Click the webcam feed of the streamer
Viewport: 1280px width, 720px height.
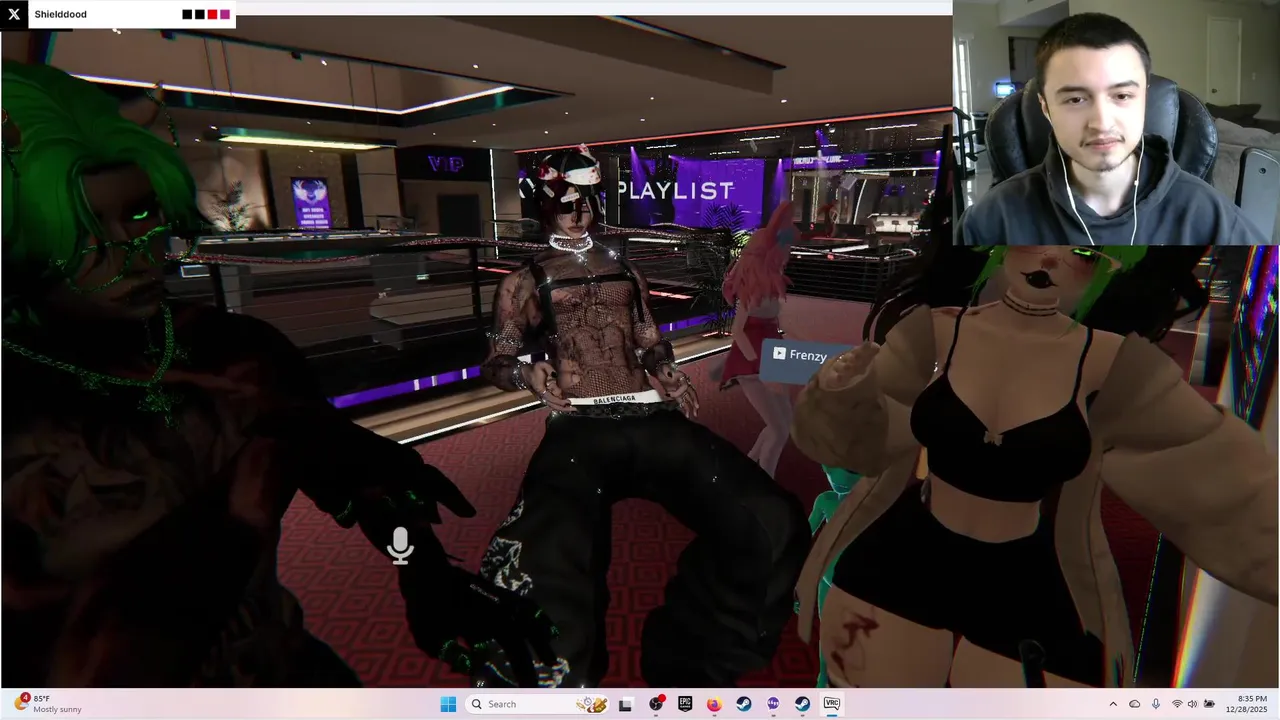(1116, 122)
